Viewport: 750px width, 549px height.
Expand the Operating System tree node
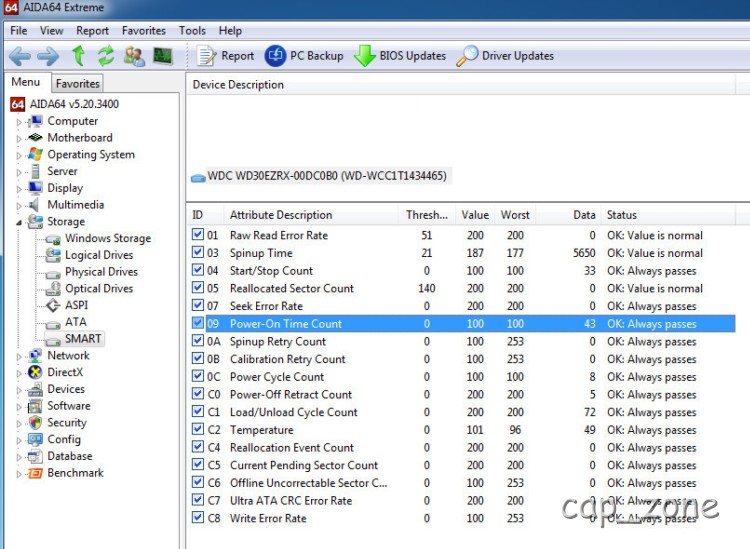pos(19,155)
